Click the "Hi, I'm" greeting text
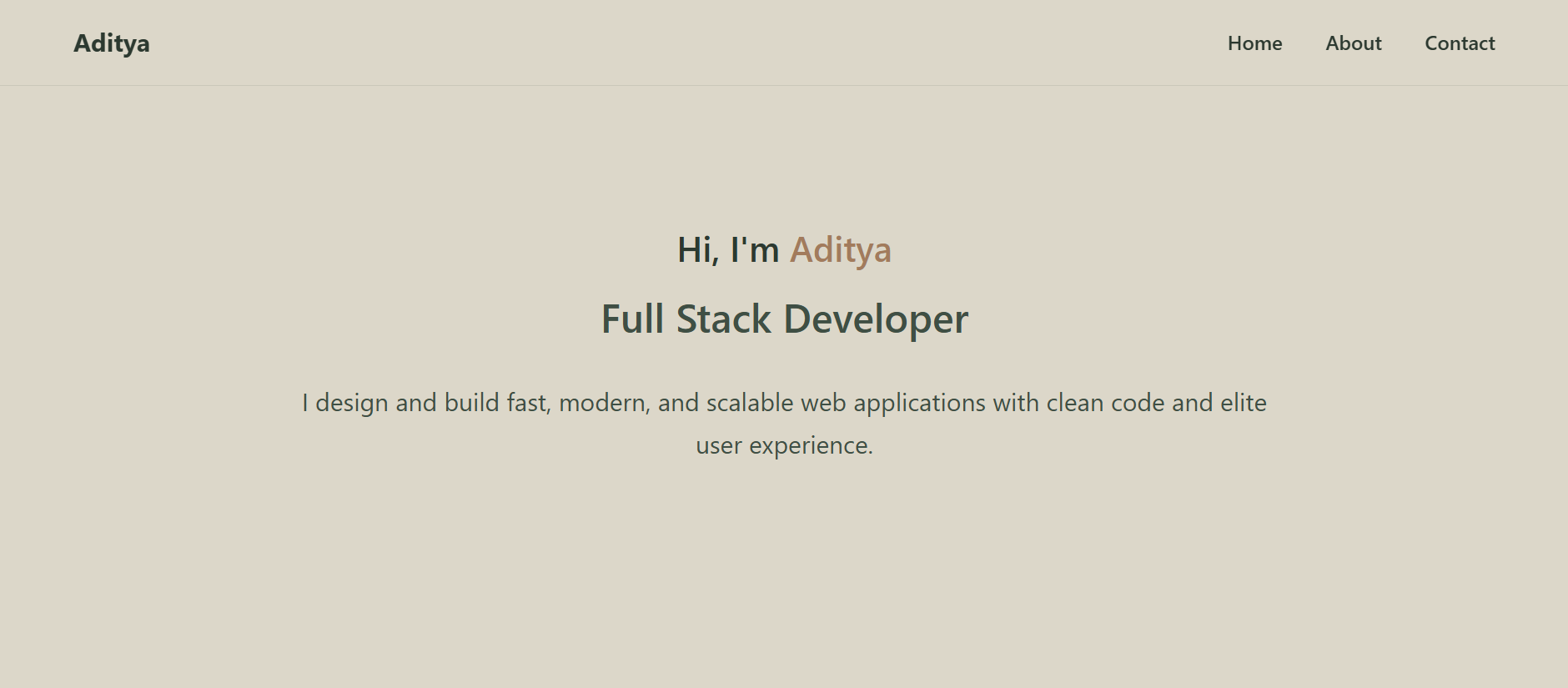 click(x=727, y=250)
